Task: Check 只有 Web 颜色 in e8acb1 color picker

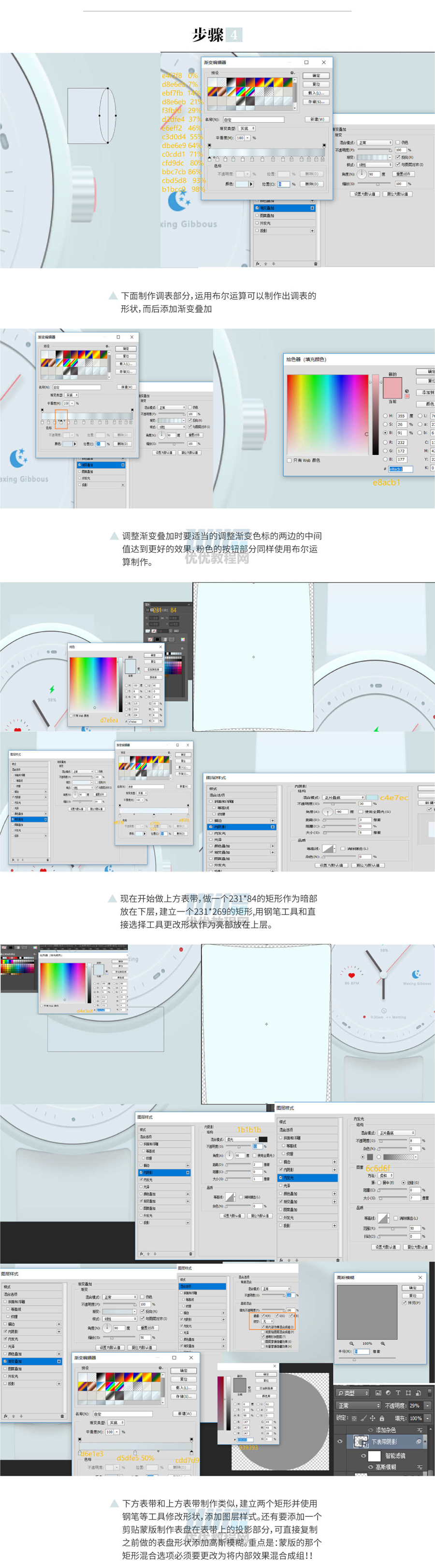Action: coord(290,461)
